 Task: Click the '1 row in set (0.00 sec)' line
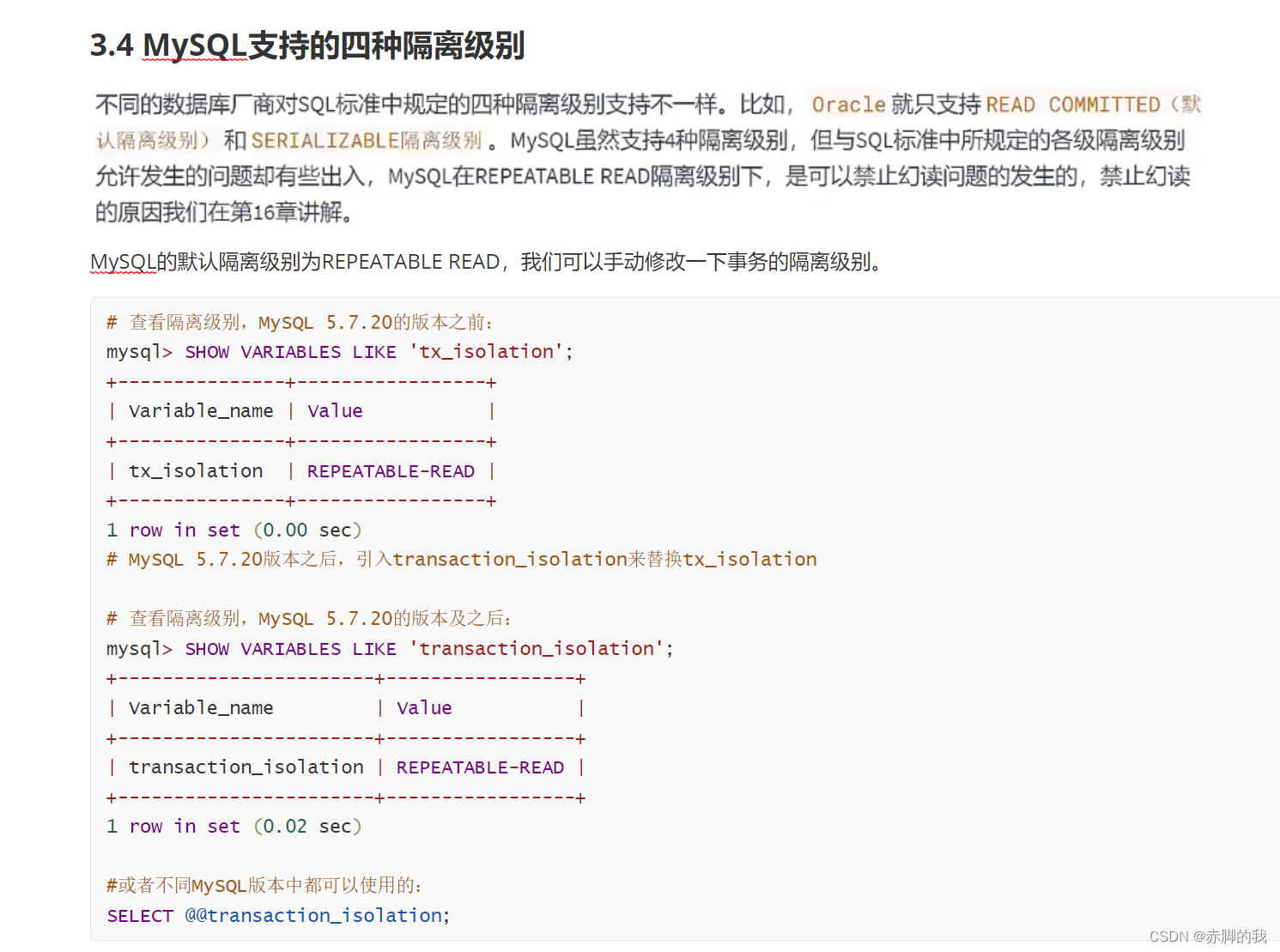(x=234, y=531)
